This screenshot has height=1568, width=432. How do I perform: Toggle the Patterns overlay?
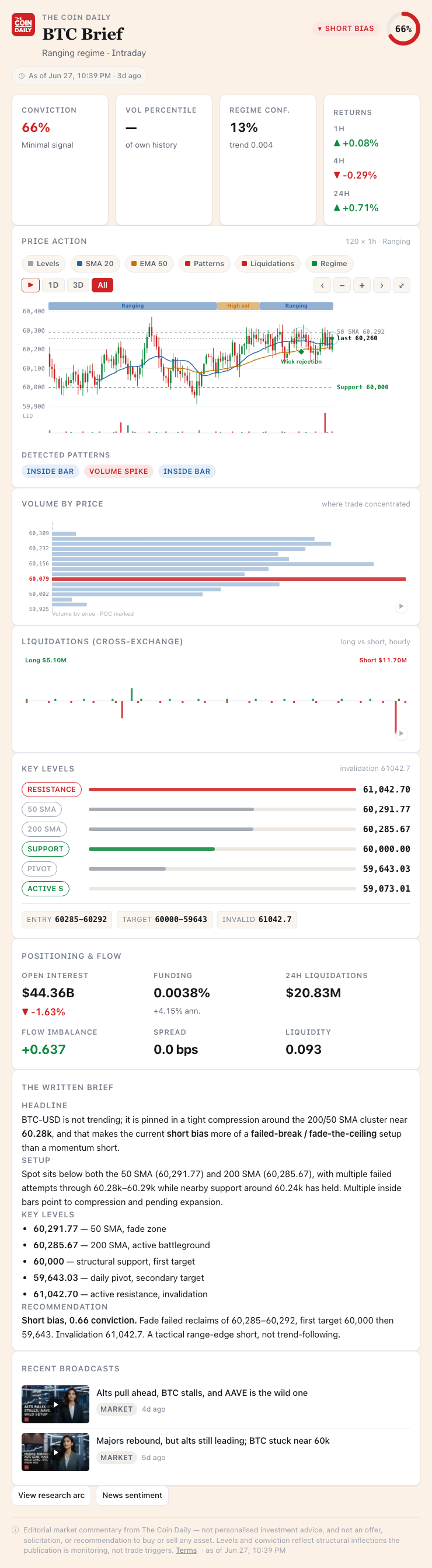pos(205,264)
